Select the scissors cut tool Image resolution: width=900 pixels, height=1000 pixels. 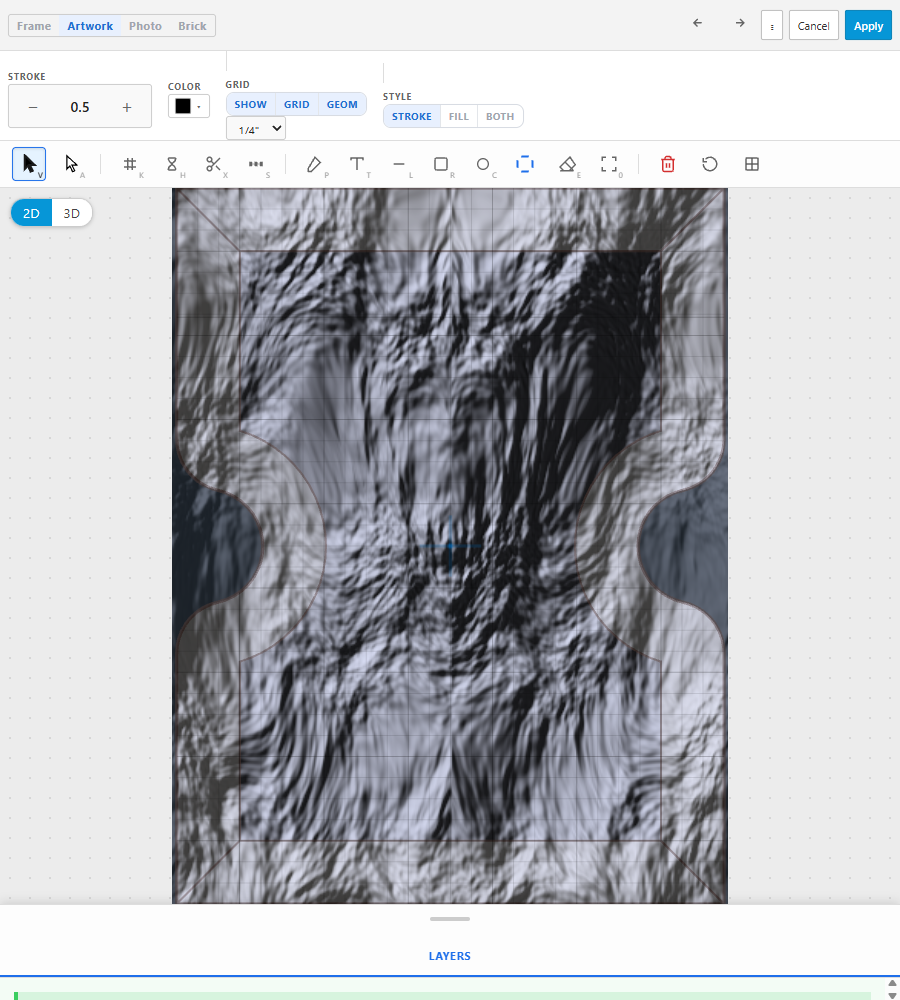(214, 164)
